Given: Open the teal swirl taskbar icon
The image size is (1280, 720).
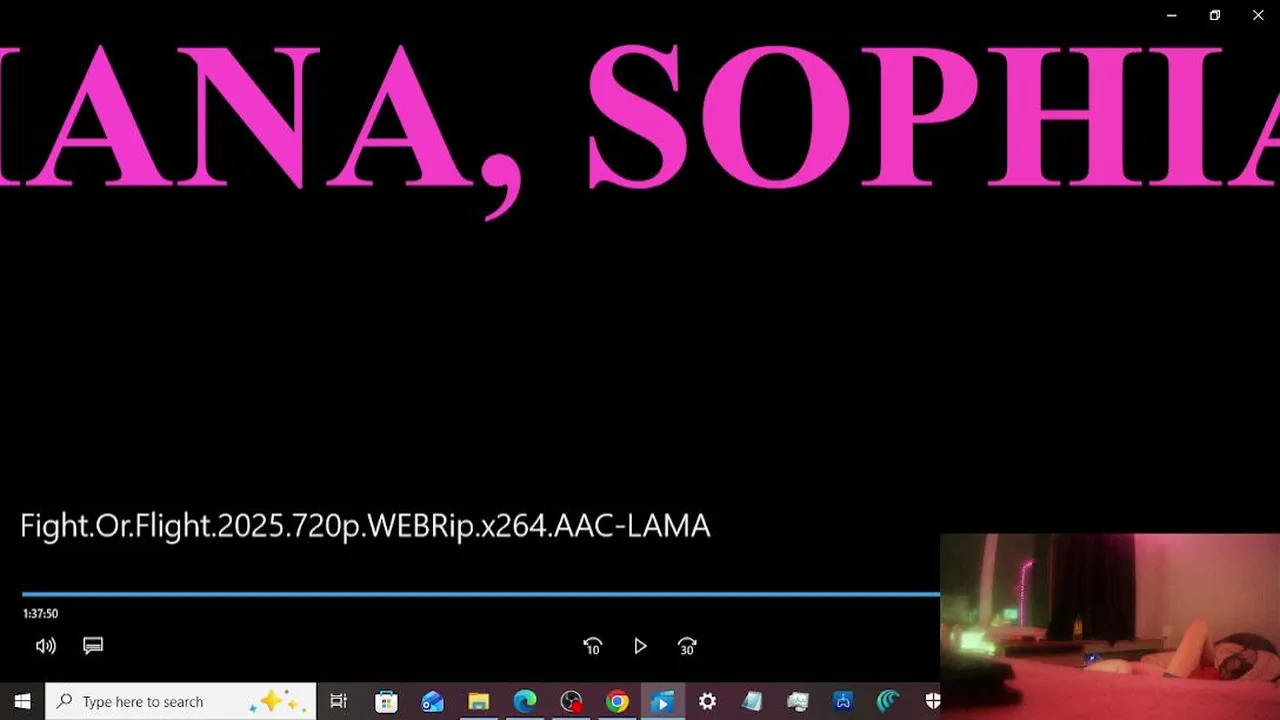Looking at the screenshot, I should pyautogui.click(x=888, y=701).
